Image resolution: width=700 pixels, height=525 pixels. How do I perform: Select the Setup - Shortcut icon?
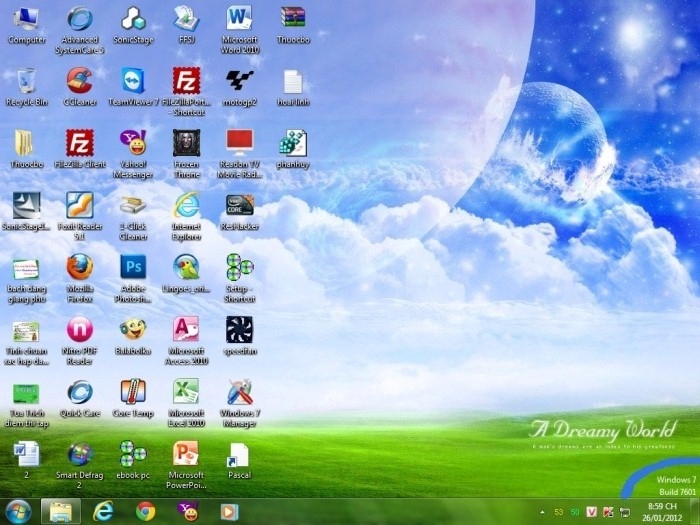click(x=240, y=279)
